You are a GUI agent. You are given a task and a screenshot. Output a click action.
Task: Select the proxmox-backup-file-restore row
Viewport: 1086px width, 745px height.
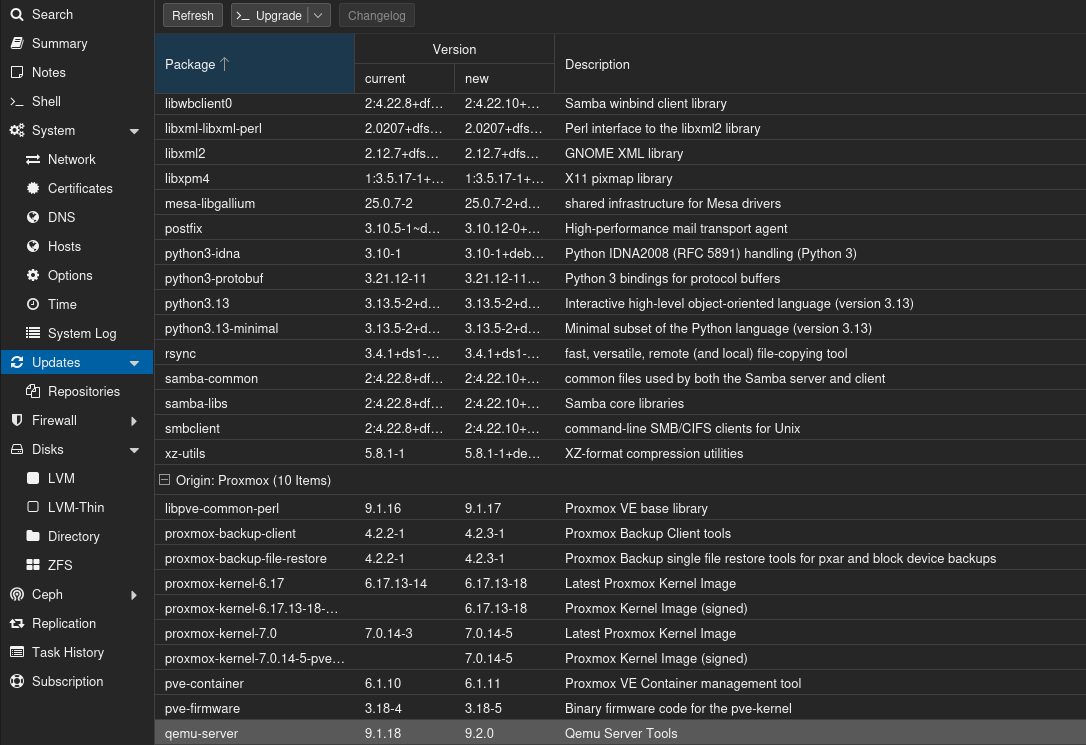620,558
